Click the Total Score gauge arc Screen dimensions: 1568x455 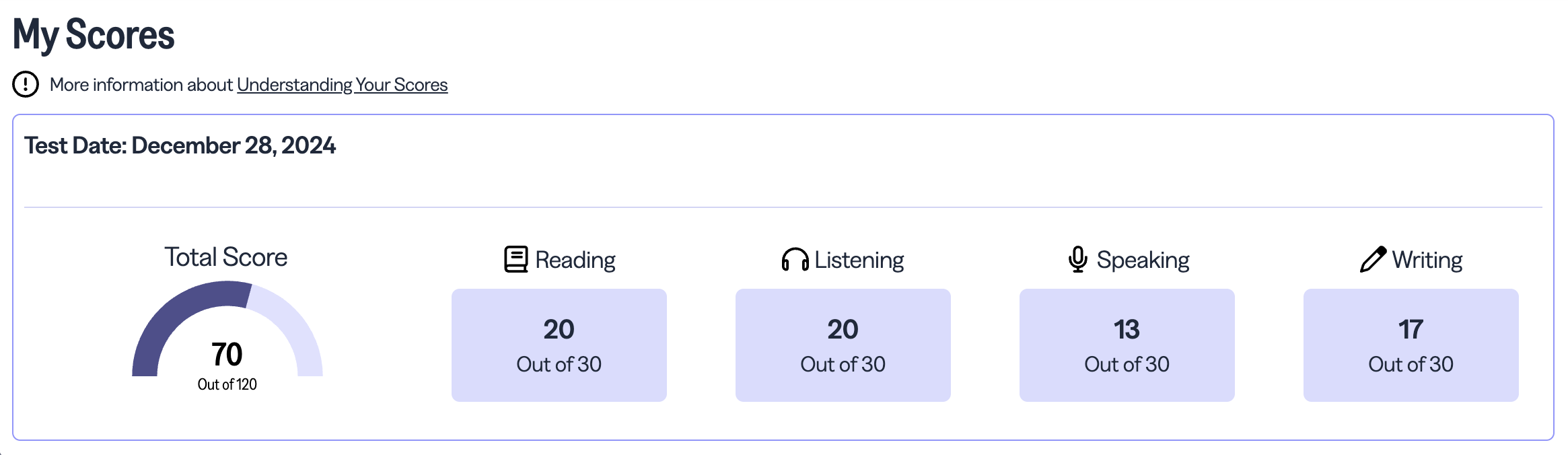pyautogui.click(x=175, y=311)
